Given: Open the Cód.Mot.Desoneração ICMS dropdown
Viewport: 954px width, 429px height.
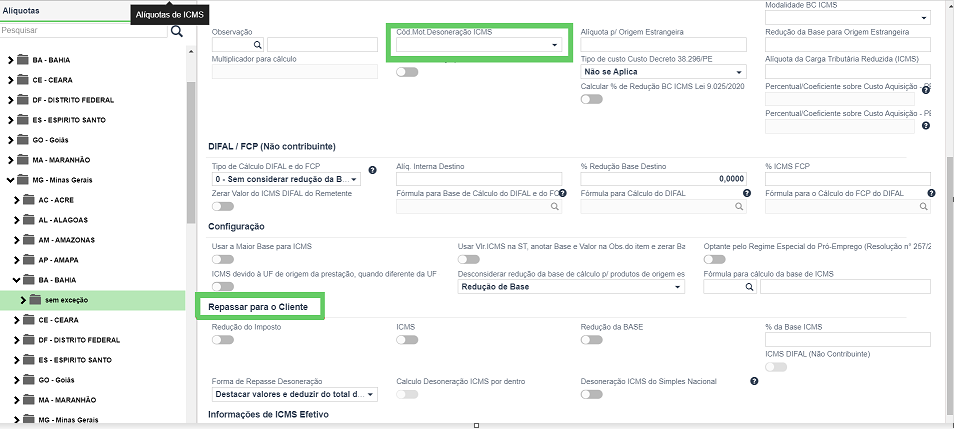Looking at the screenshot, I should click(479, 44).
